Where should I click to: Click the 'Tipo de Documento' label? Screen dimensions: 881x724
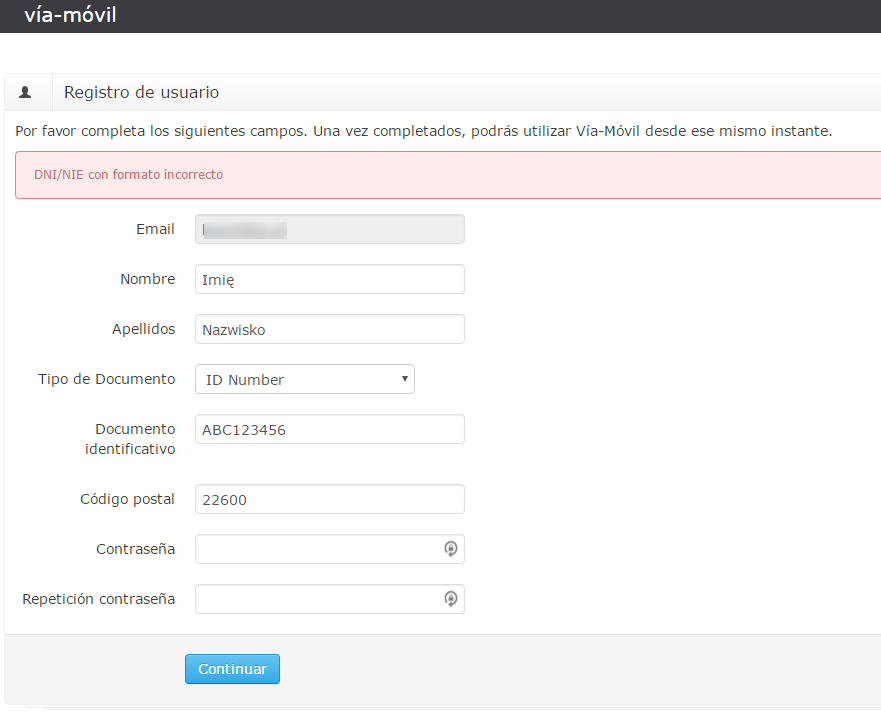(x=107, y=379)
